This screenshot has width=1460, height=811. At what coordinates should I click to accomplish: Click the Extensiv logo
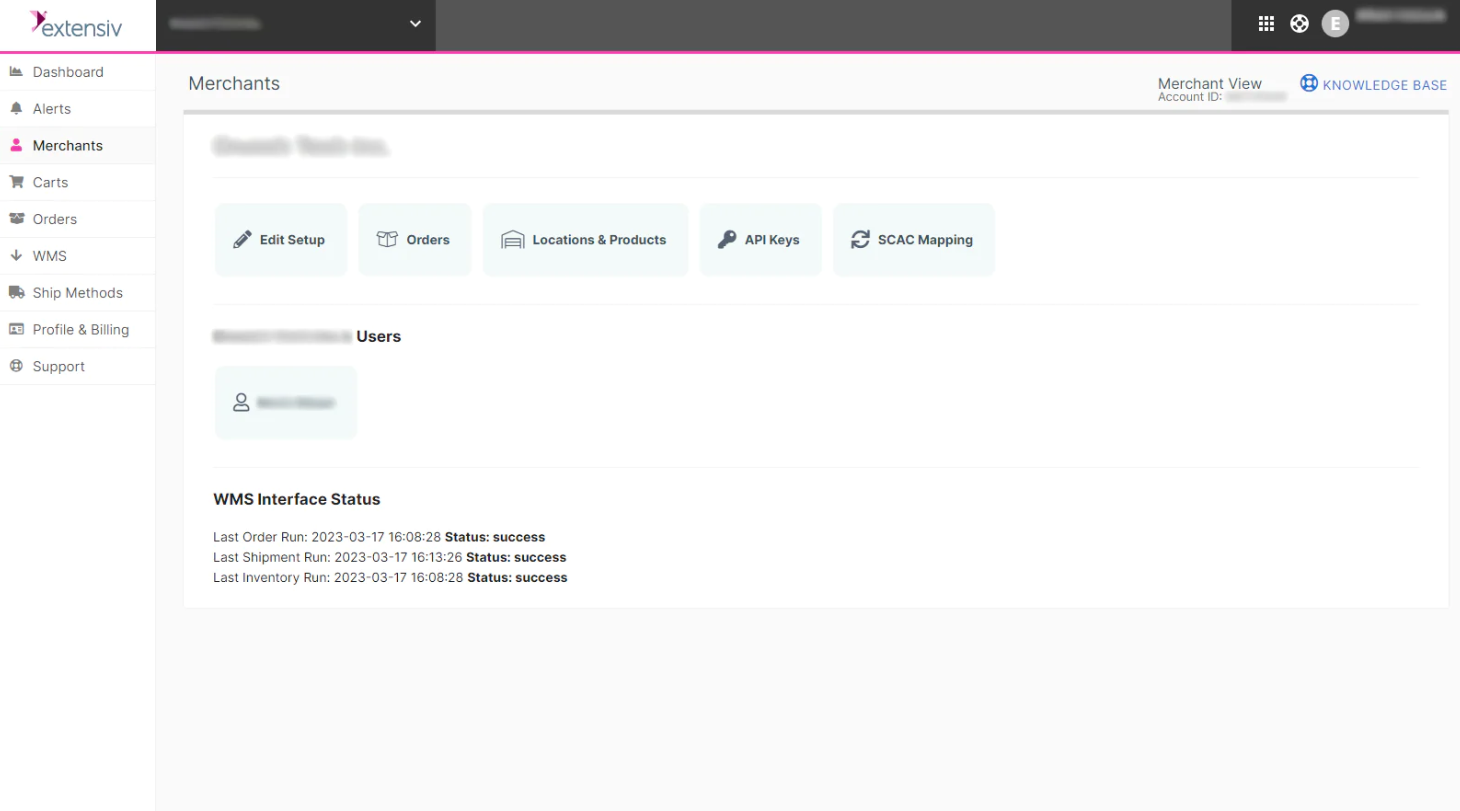tap(77, 24)
